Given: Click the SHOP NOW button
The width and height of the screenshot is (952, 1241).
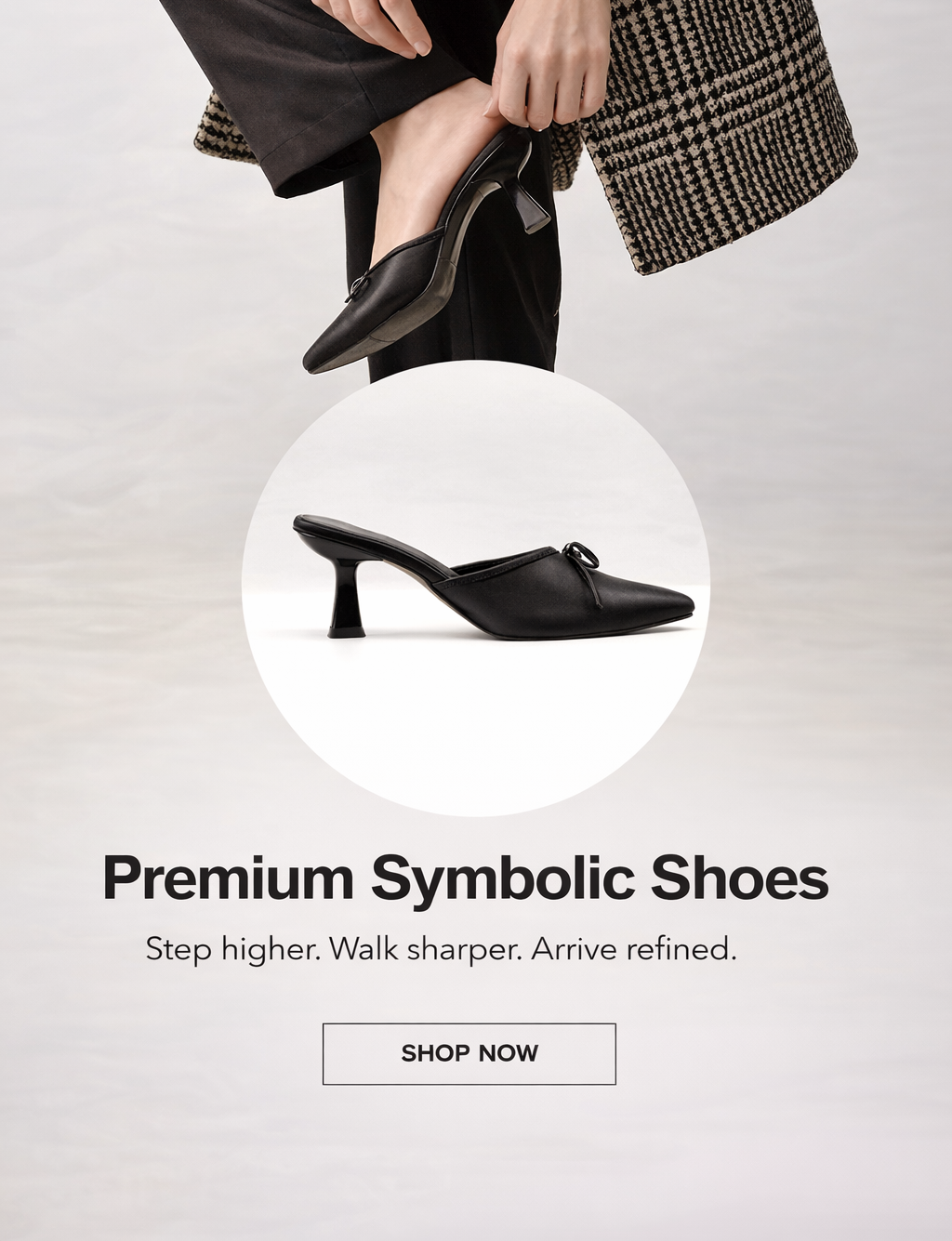Looking at the screenshot, I should (469, 1053).
